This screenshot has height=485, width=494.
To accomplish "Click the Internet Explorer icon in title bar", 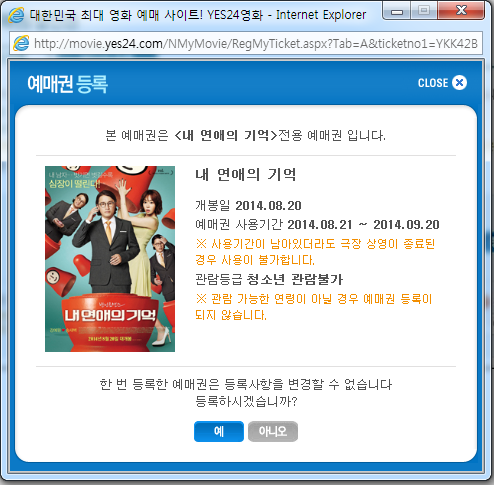I will [x=16, y=15].
